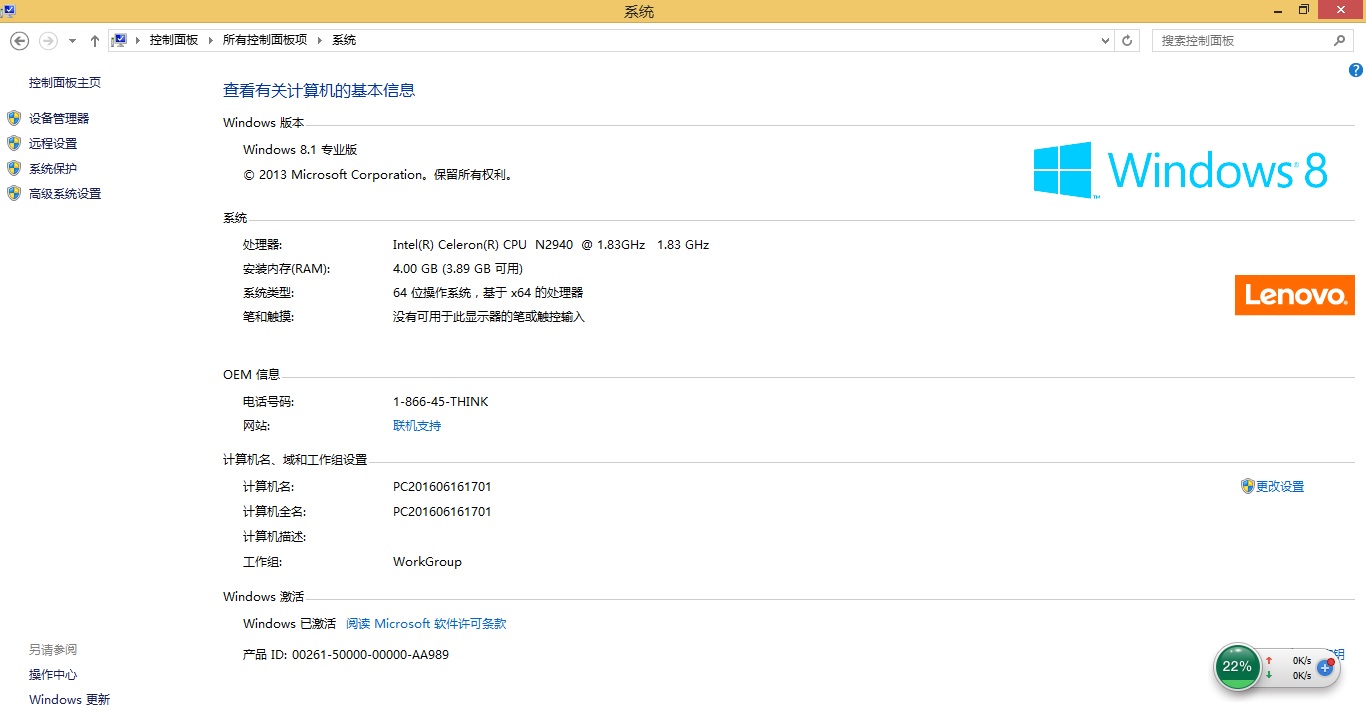Open recent locations dropdown arrow
The image size is (1366, 728).
tap(72, 41)
